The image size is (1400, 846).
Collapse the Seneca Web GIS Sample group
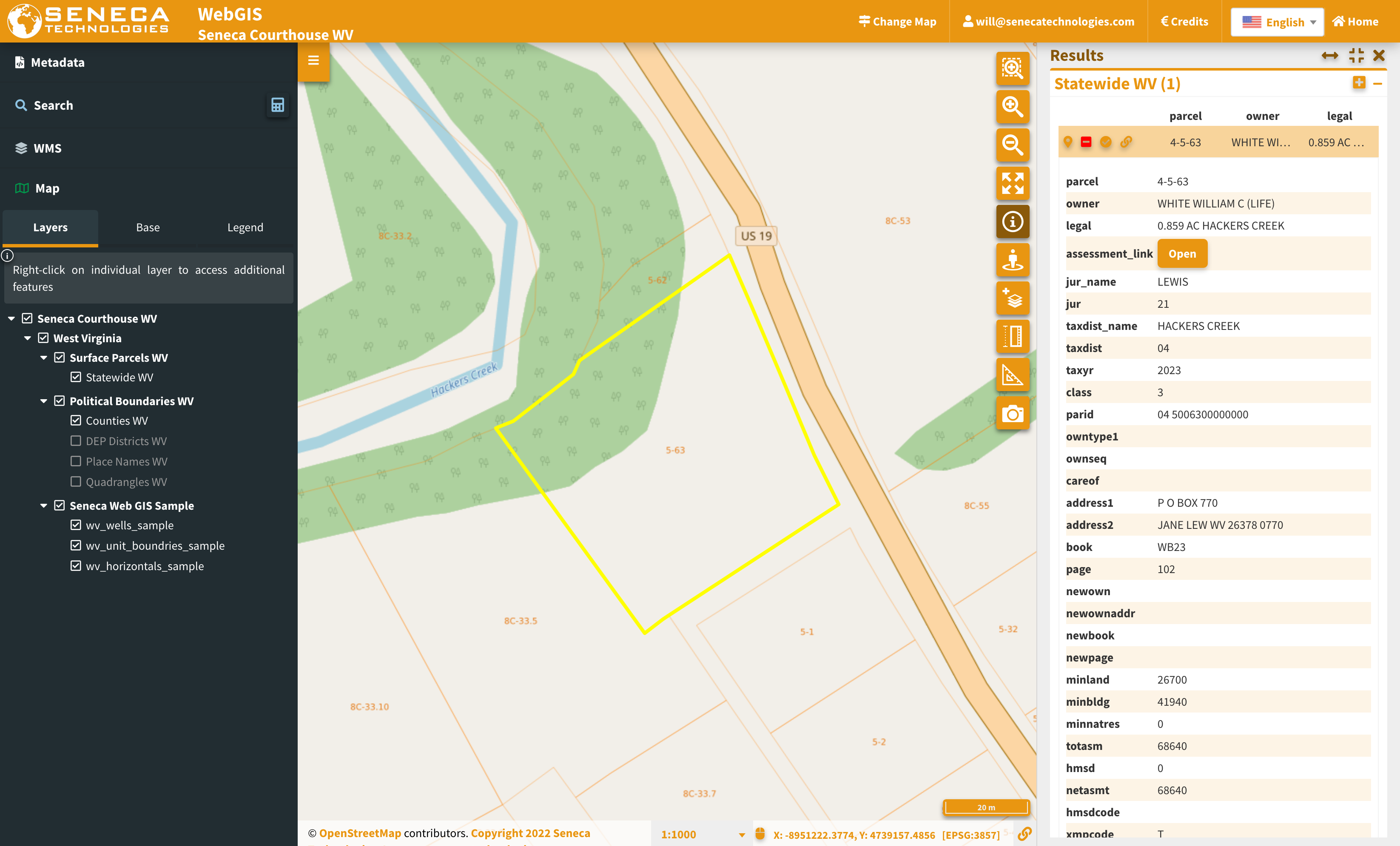44,505
